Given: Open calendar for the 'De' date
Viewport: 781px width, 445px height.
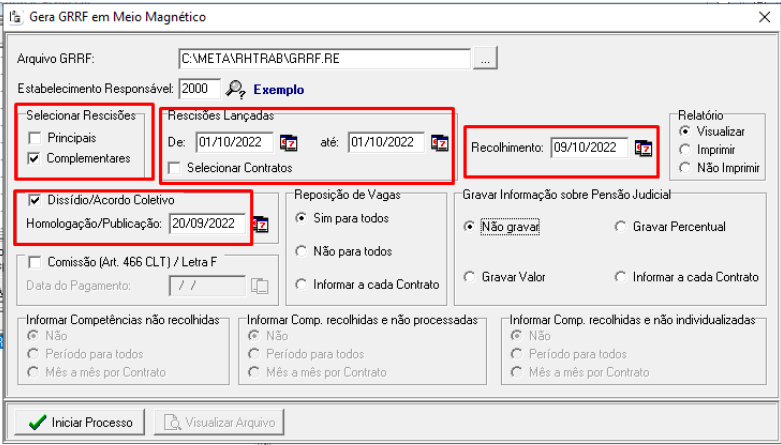Looking at the screenshot, I should (x=288, y=143).
